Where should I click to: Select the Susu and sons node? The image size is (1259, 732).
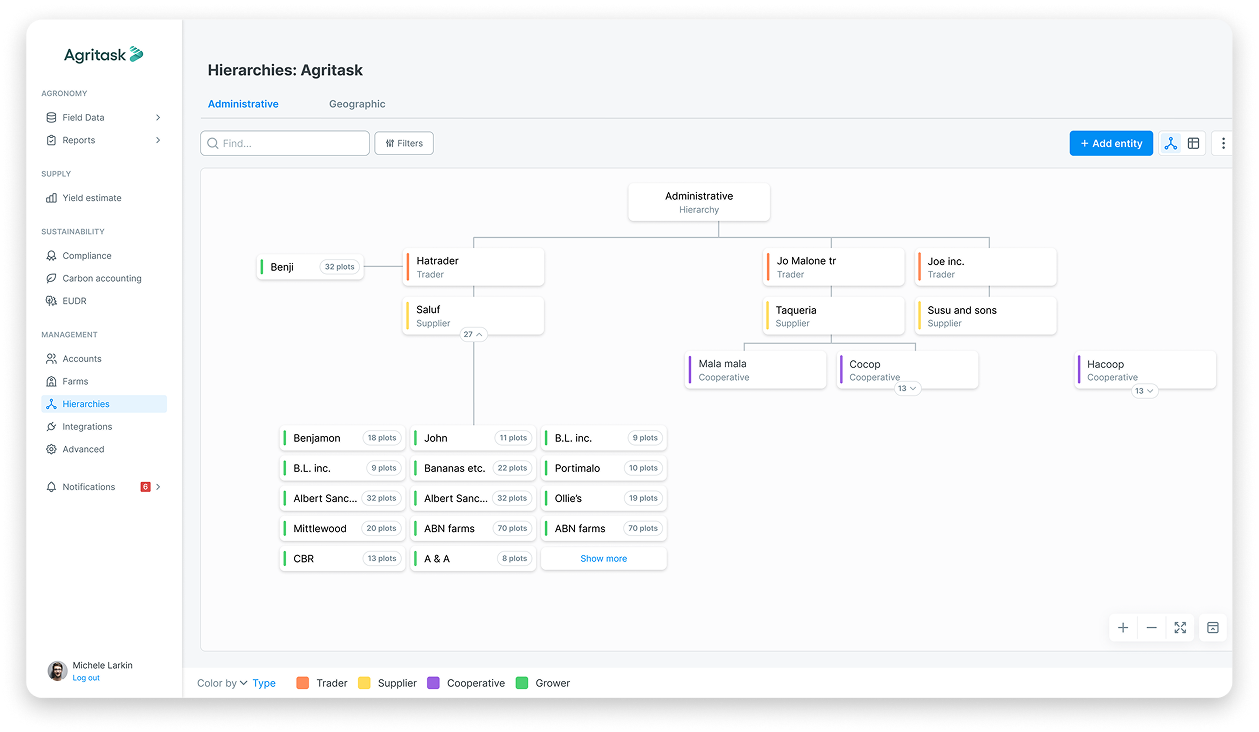pyautogui.click(x=986, y=316)
